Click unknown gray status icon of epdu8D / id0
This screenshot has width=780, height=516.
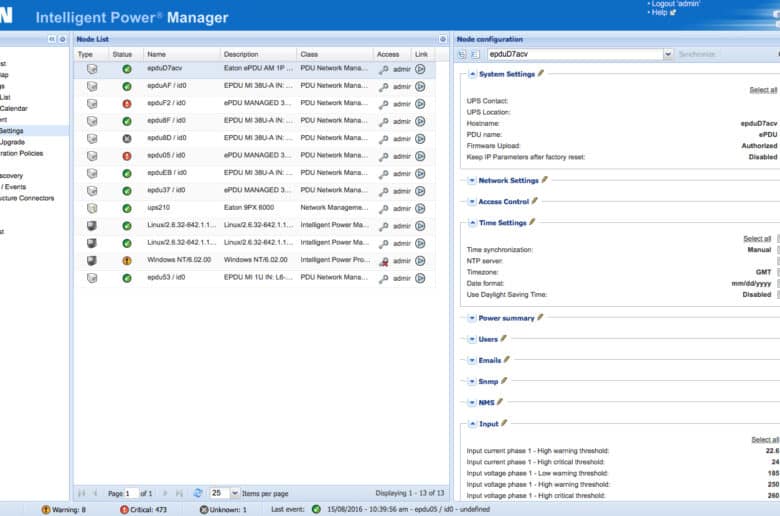pyautogui.click(x=127, y=139)
